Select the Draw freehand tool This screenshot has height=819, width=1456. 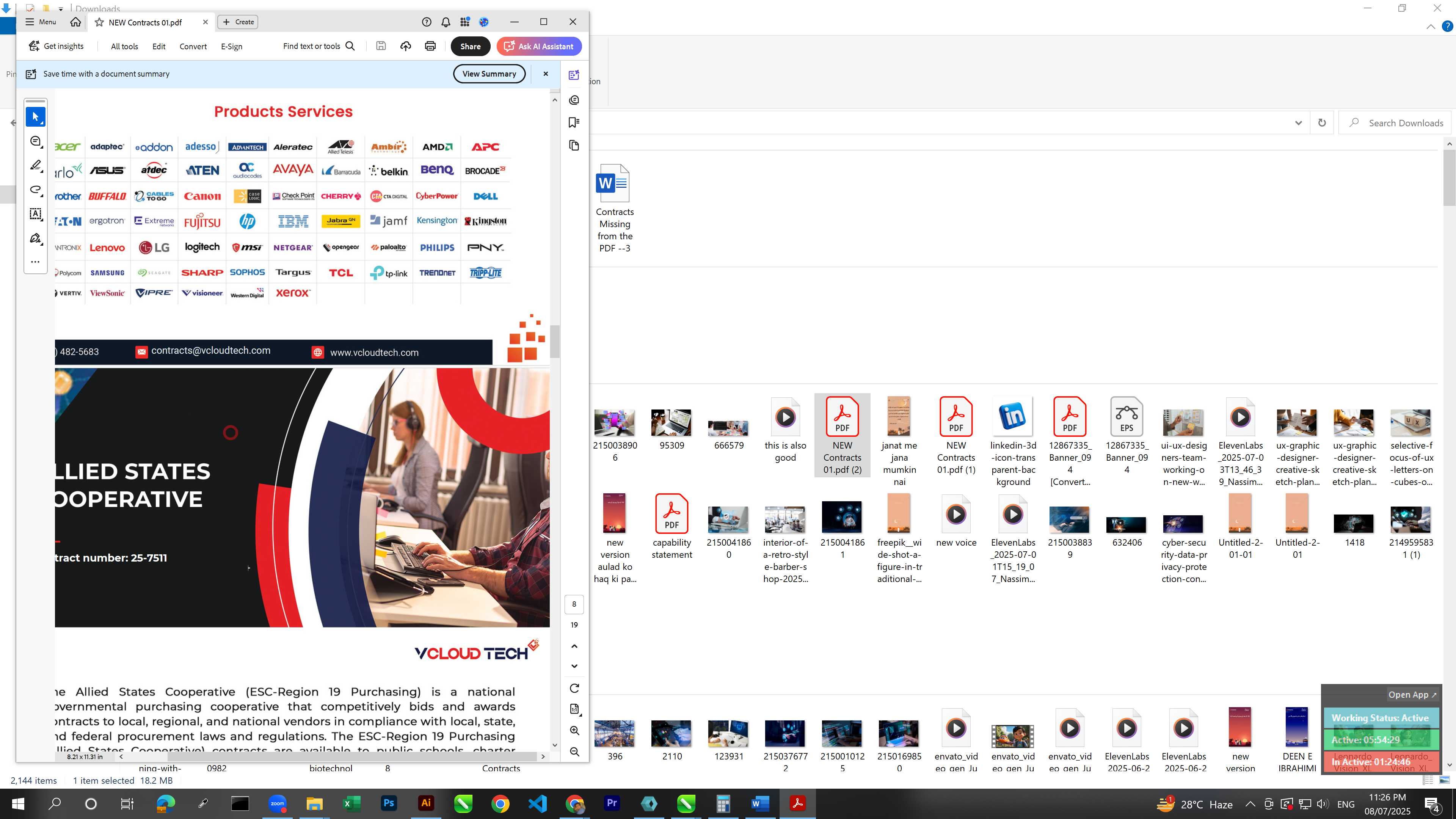36,190
